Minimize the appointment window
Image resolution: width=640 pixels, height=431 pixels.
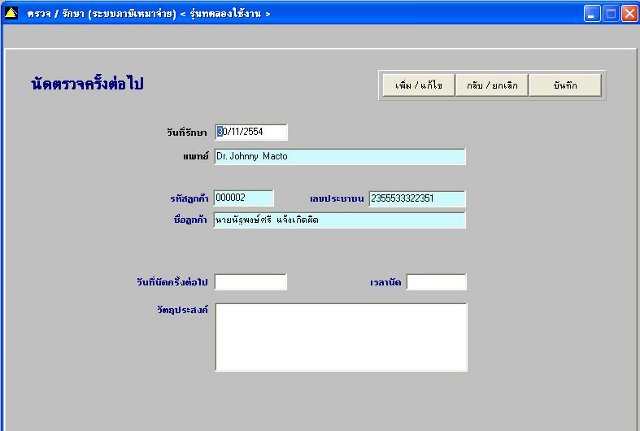click(592, 13)
